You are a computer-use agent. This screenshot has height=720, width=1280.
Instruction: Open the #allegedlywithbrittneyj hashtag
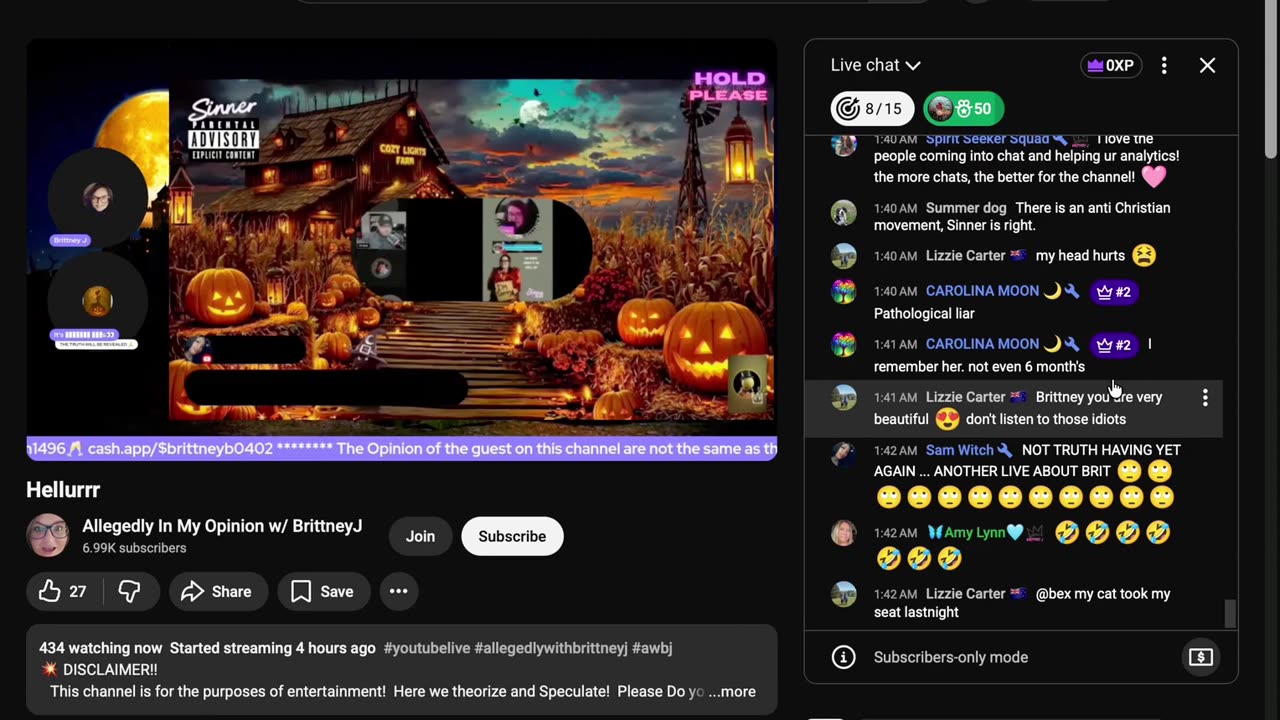tap(551, 648)
